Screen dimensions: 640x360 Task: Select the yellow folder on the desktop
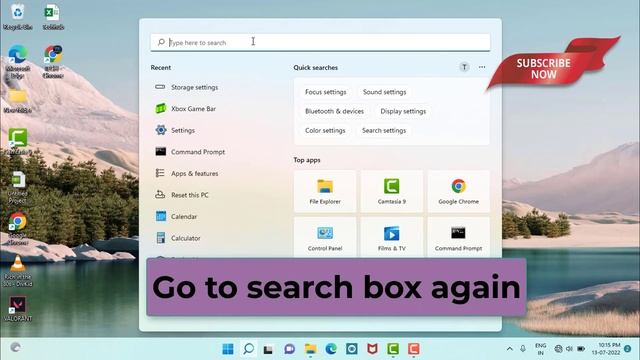coord(18,100)
